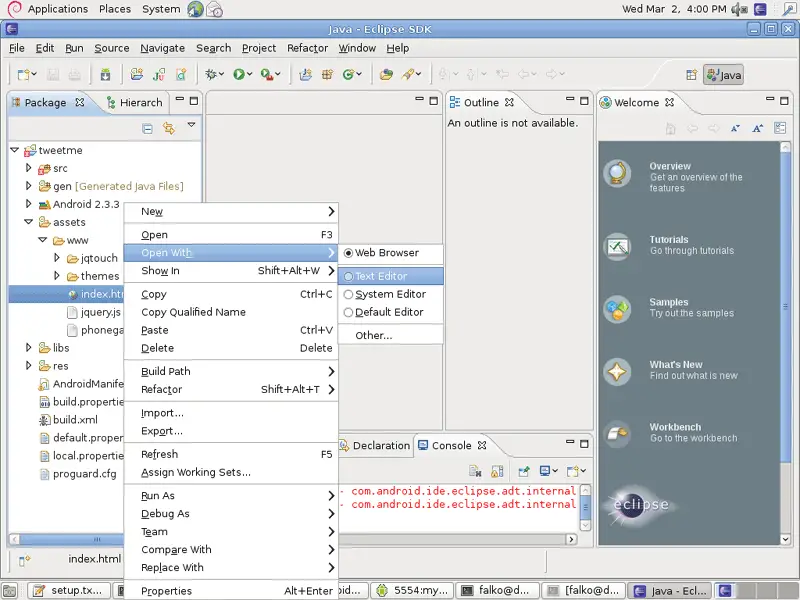
Task: Click the Search flashlight toolbar icon
Action: coord(408,74)
